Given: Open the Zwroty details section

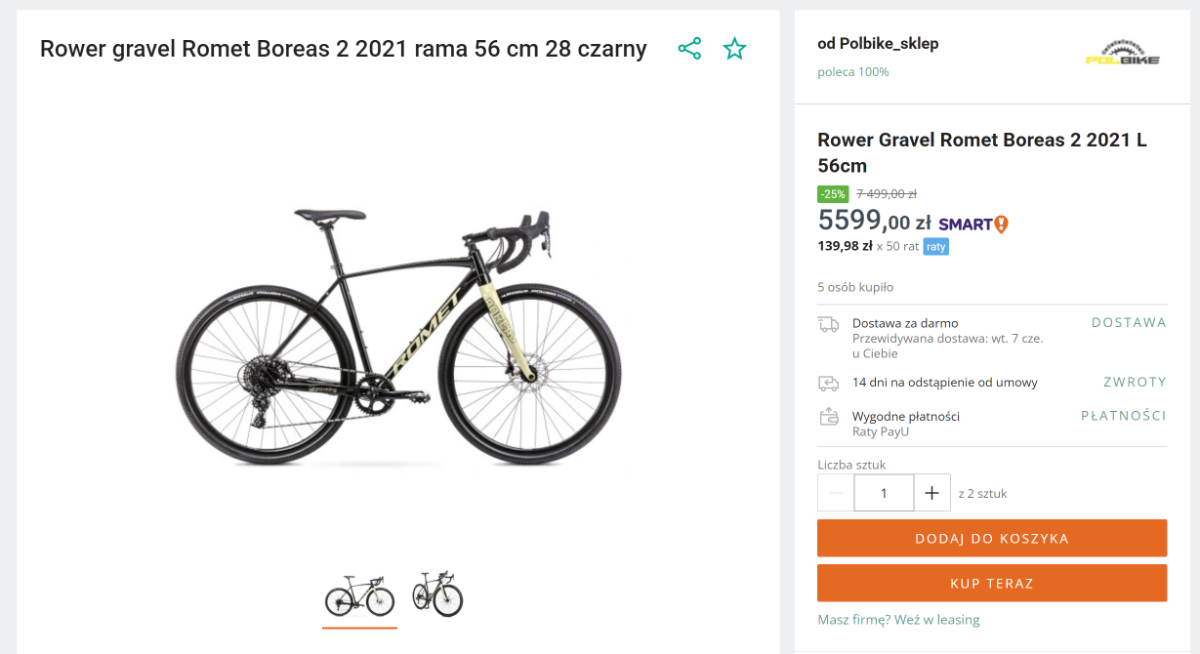Looking at the screenshot, I should pyautogui.click(x=1134, y=382).
